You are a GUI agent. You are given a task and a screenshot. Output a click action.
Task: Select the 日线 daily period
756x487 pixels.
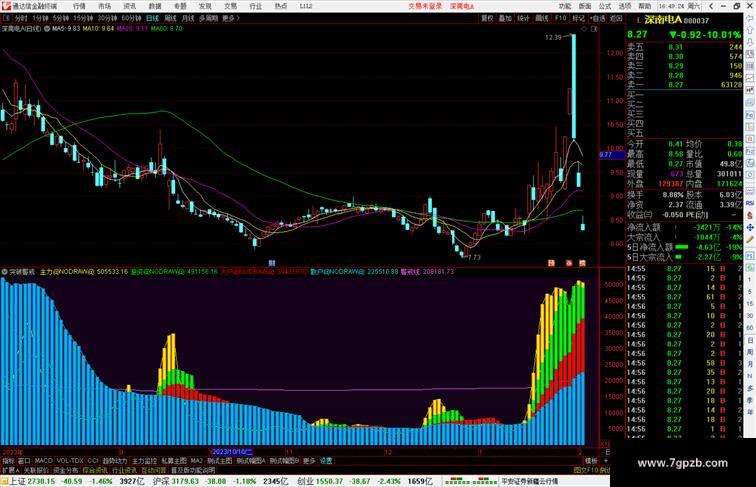tap(152, 18)
